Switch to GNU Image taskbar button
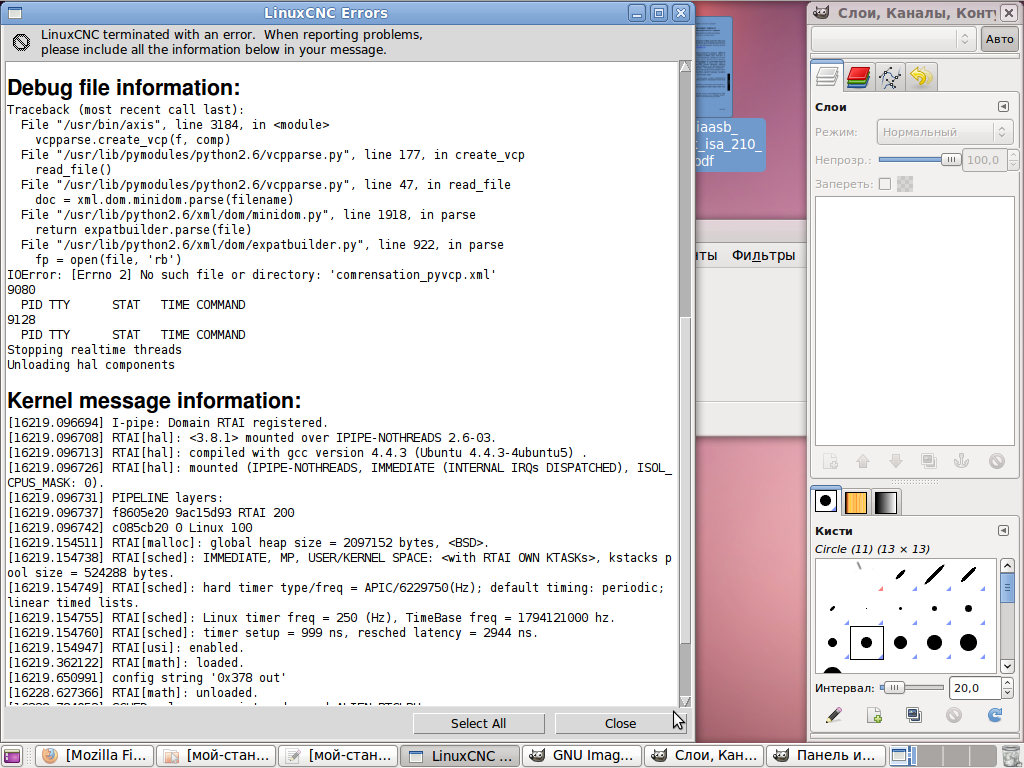The height and width of the screenshot is (768, 1024). pos(582,756)
